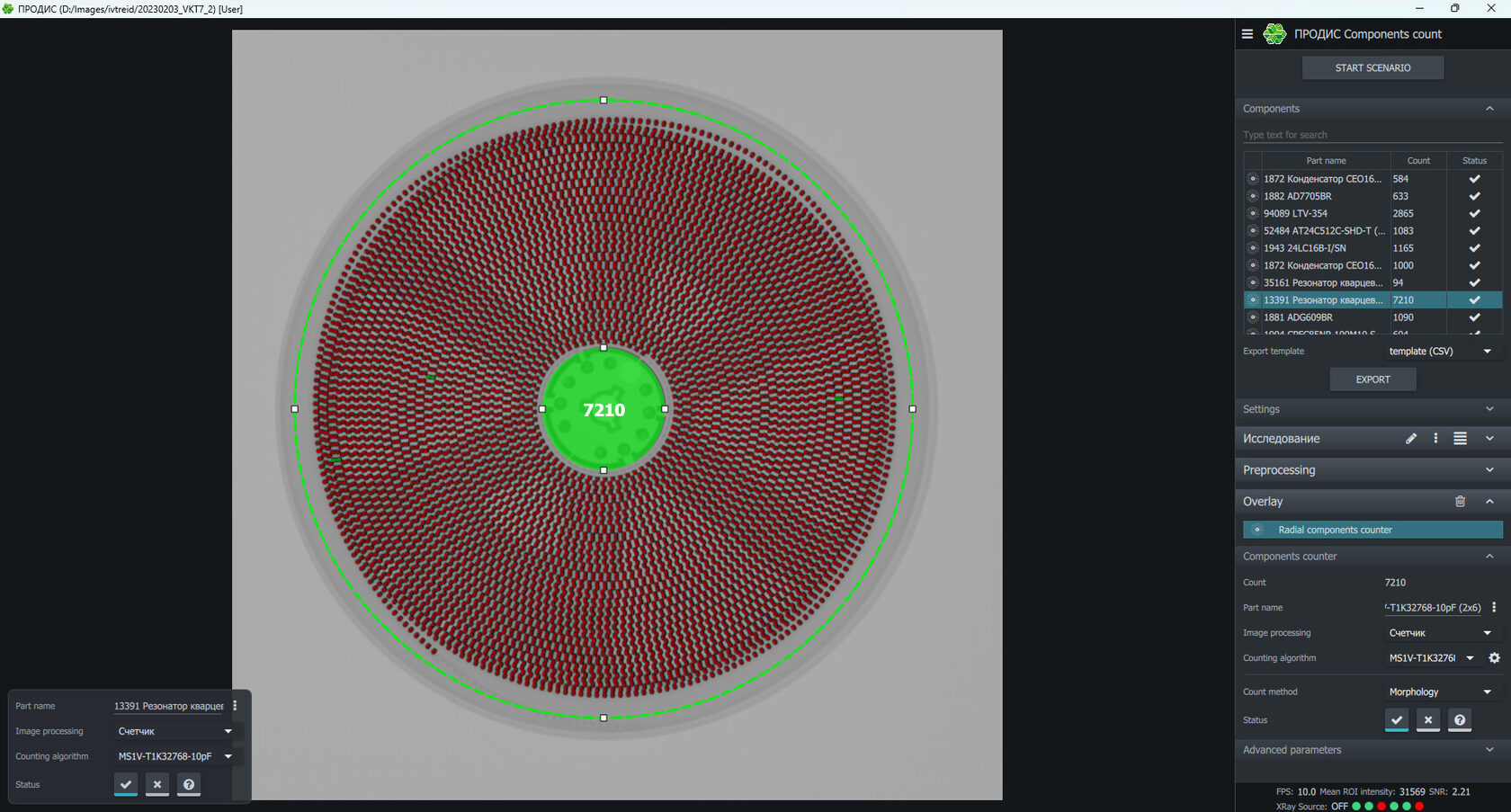Delete the overlay using the trash icon

[1460, 501]
